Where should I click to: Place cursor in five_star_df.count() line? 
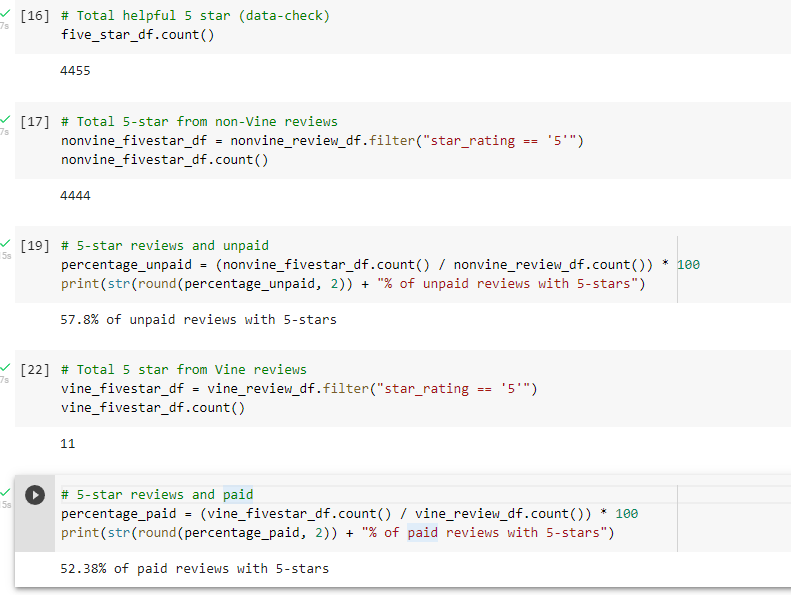point(138,35)
